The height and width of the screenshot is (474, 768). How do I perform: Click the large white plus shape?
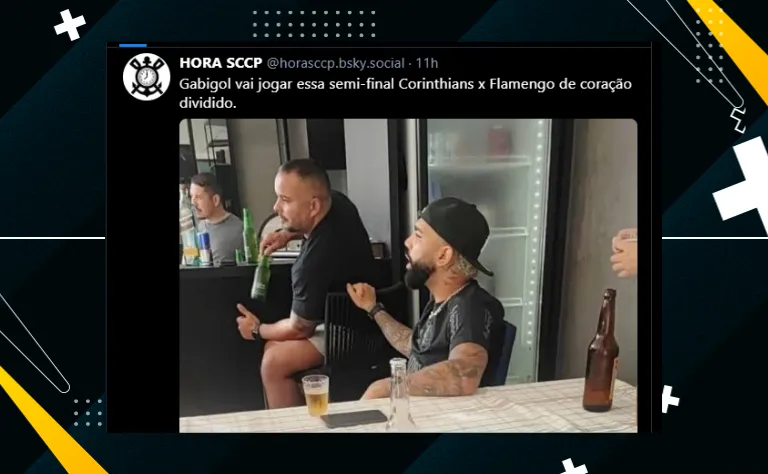743,184
